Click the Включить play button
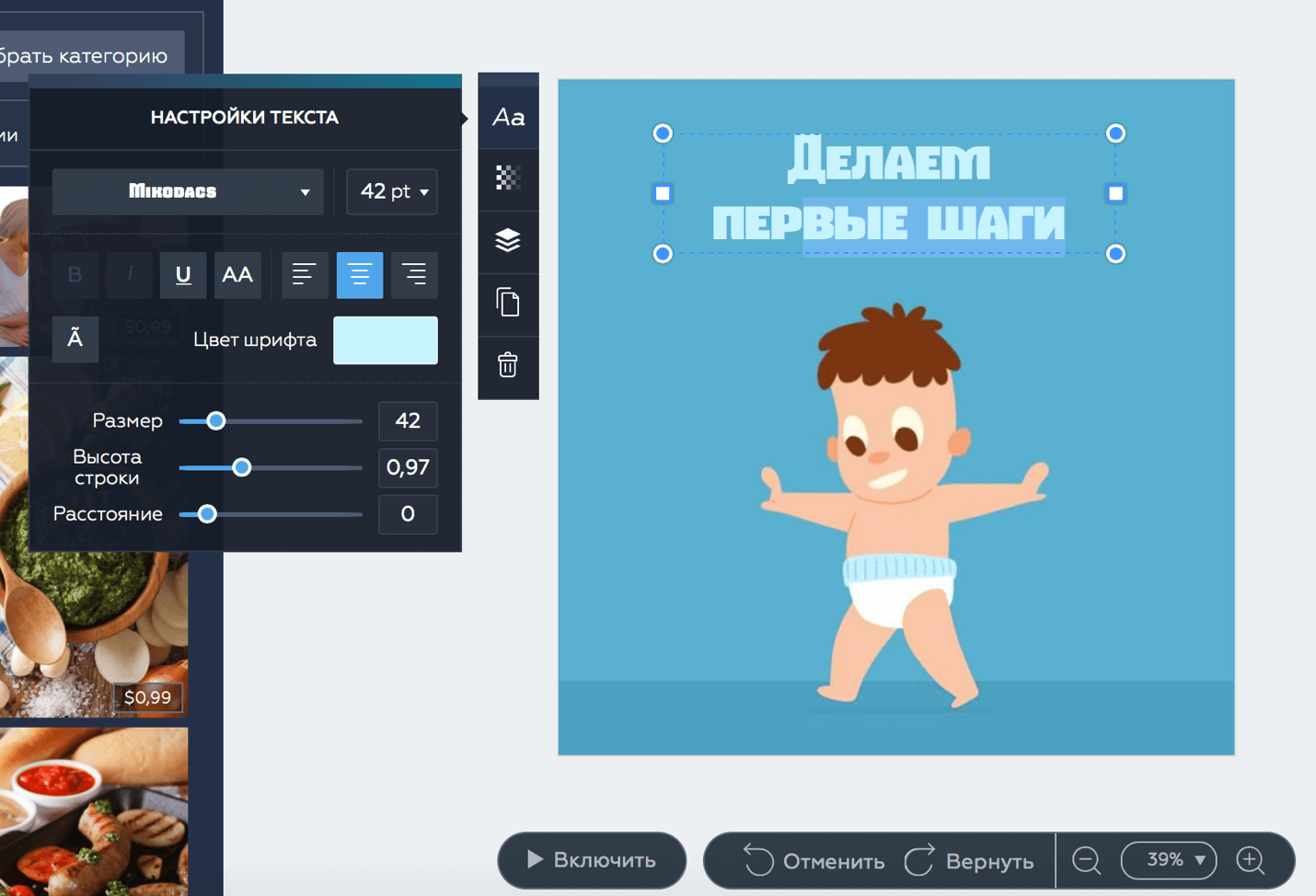 point(592,861)
